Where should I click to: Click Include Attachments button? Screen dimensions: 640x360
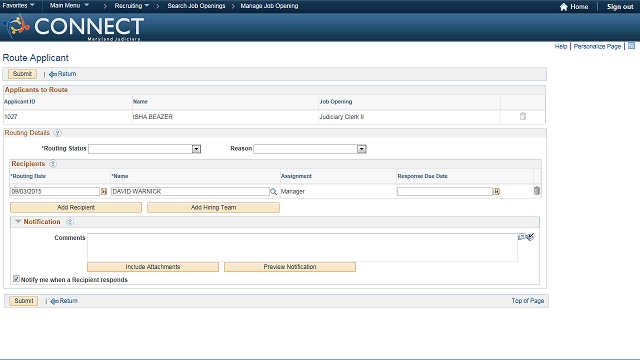pos(153,267)
